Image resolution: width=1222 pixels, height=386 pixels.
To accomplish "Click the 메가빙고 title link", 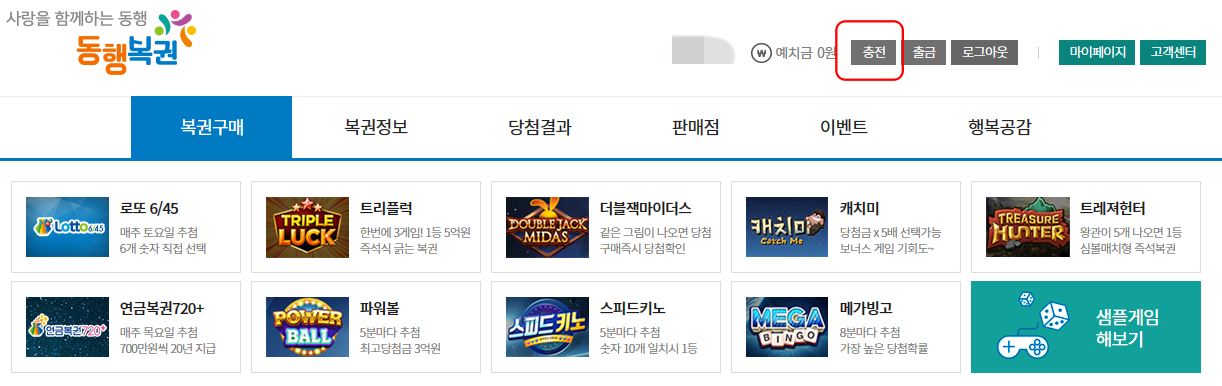I will (x=866, y=308).
